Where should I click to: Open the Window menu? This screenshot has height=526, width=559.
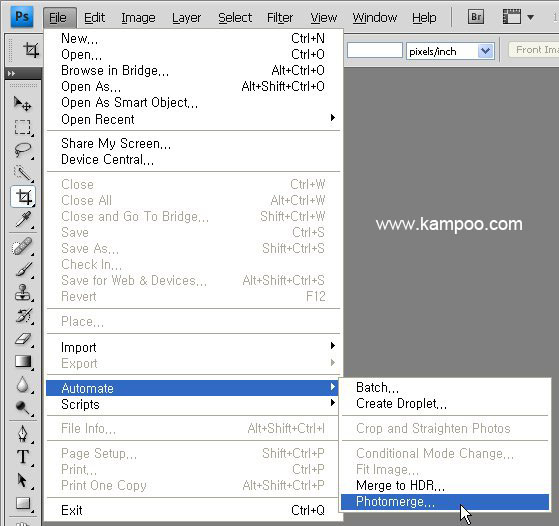point(375,17)
